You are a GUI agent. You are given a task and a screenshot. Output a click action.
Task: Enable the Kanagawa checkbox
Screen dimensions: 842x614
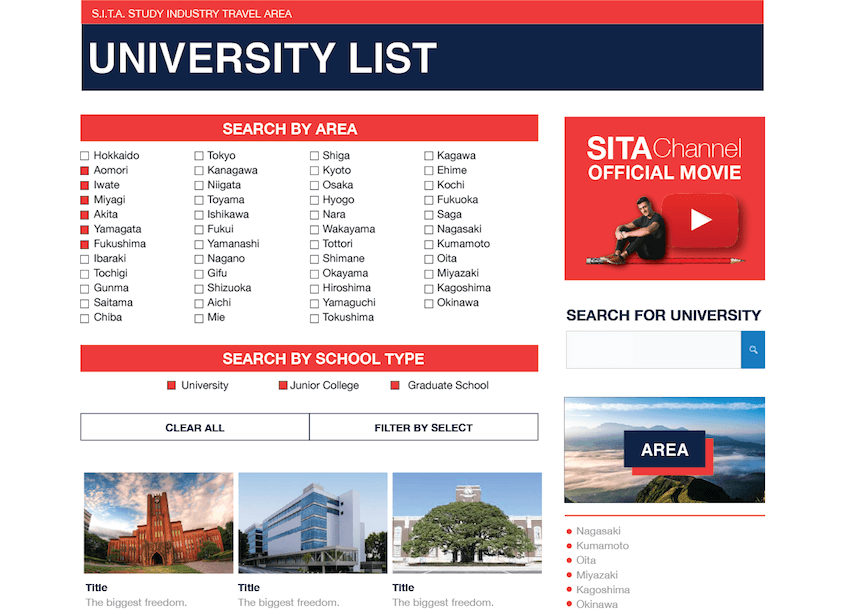click(x=199, y=171)
